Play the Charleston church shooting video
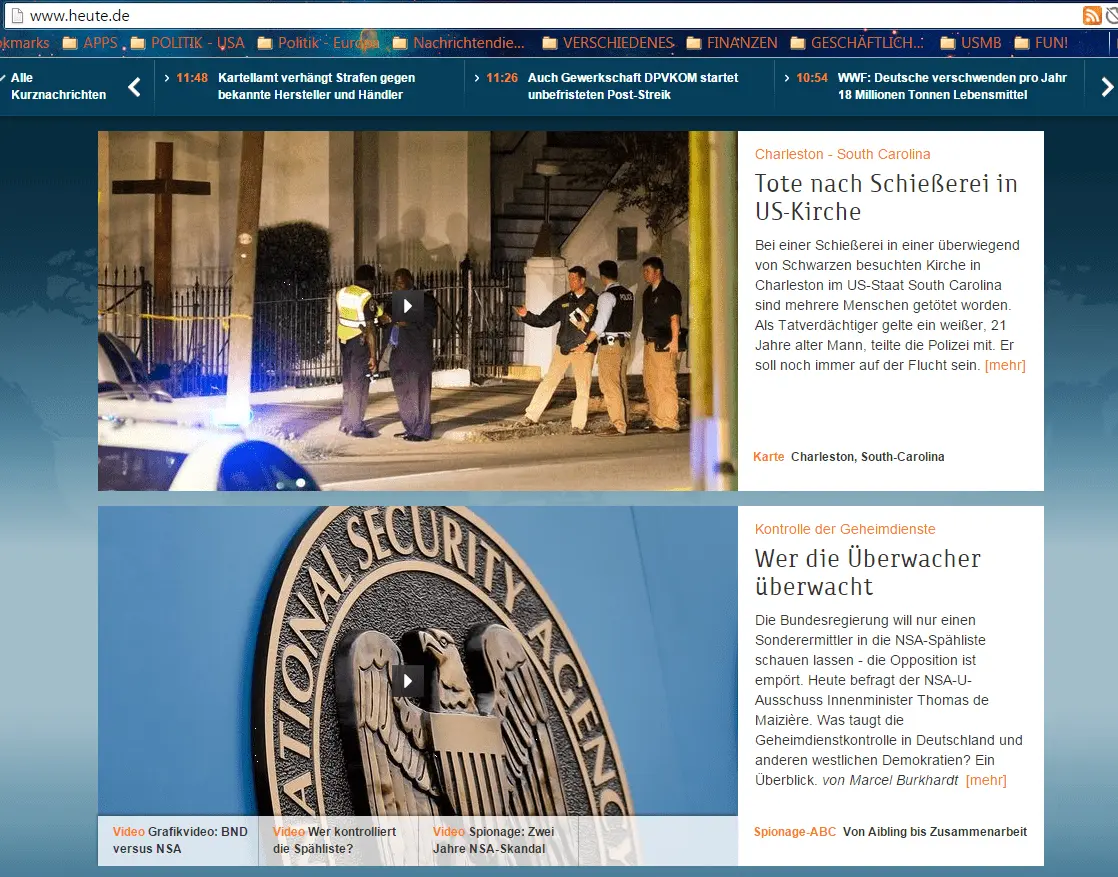Image resolution: width=1118 pixels, height=877 pixels. 407,306
